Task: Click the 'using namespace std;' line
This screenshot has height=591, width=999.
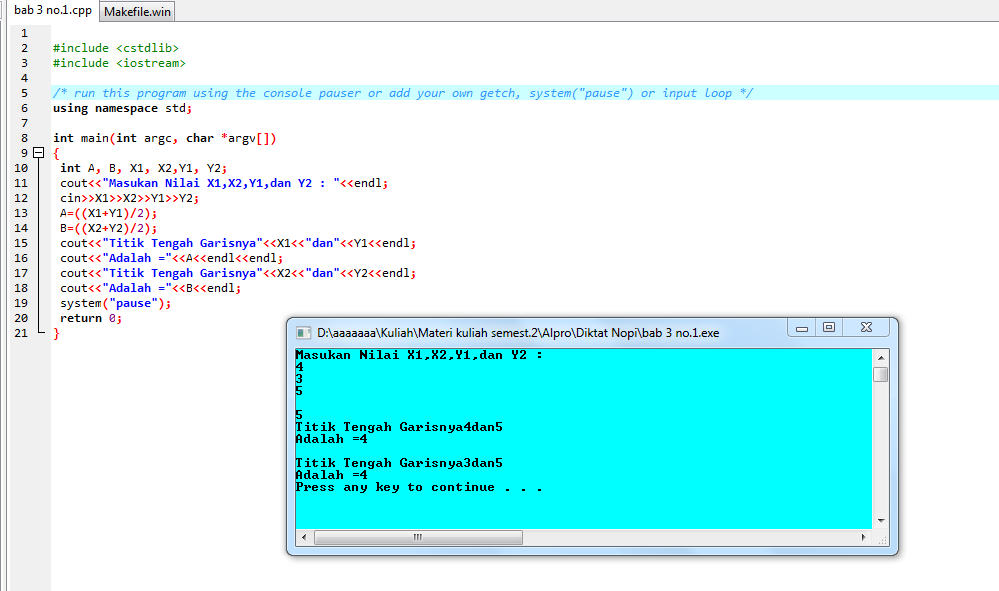Action: (x=122, y=108)
